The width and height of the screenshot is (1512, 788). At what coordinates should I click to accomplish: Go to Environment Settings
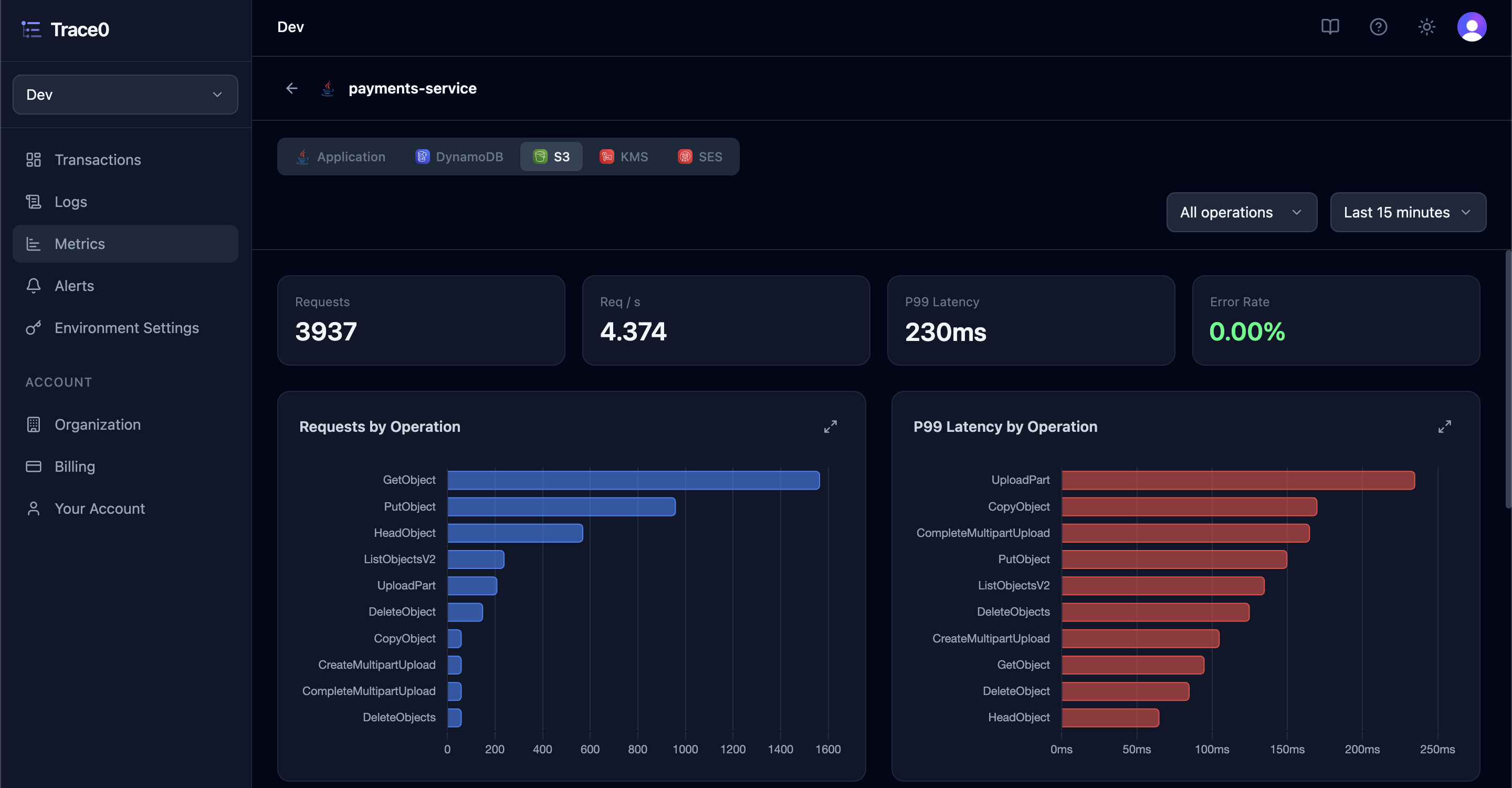[x=125, y=328]
